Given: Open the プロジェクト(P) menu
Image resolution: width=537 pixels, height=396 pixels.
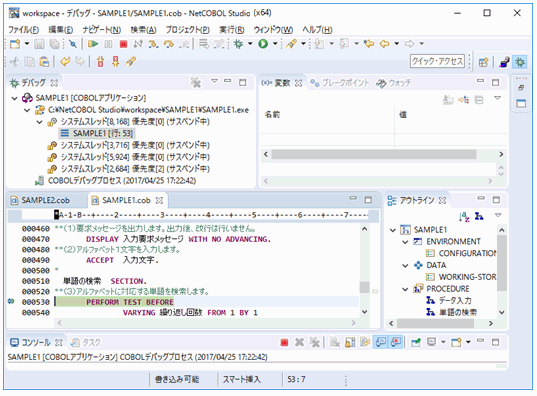Looking at the screenshot, I should (x=188, y=30).
